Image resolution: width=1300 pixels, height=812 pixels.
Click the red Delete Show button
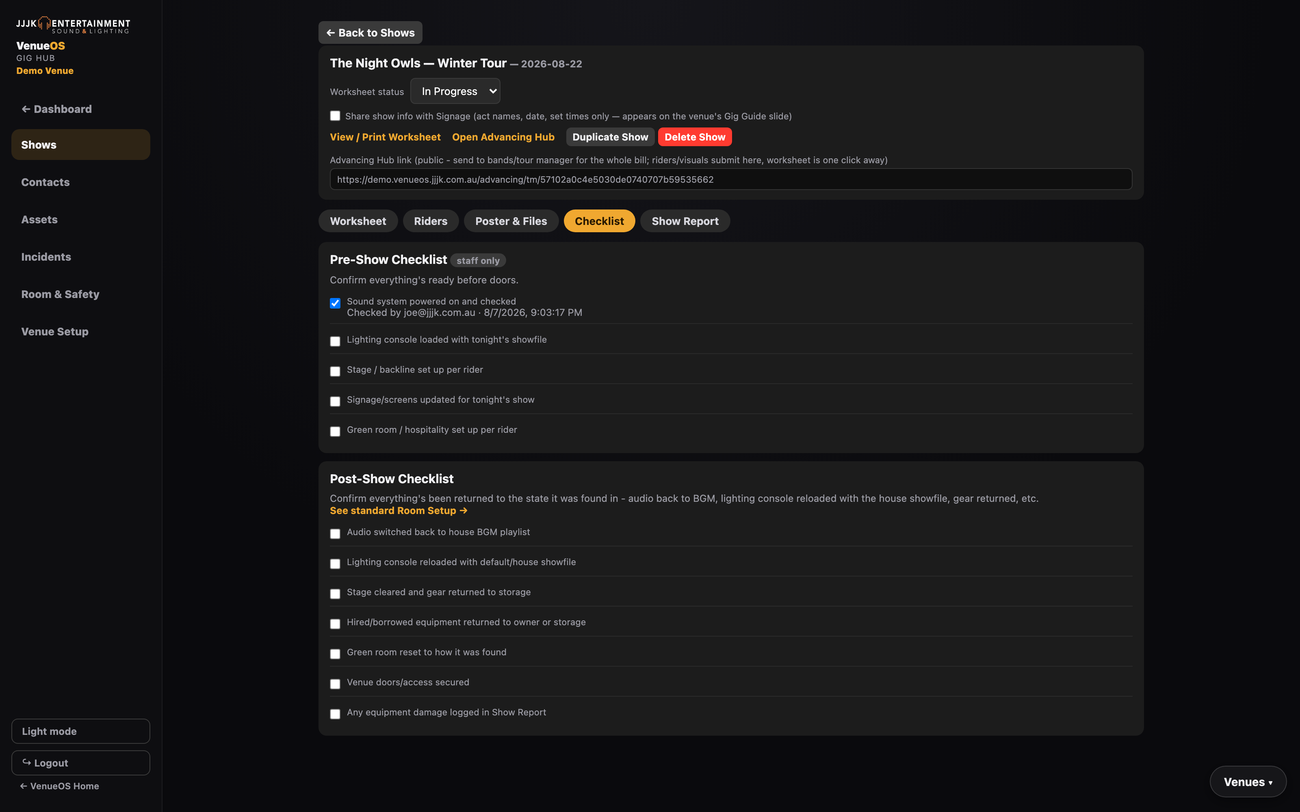coord(695,137)
